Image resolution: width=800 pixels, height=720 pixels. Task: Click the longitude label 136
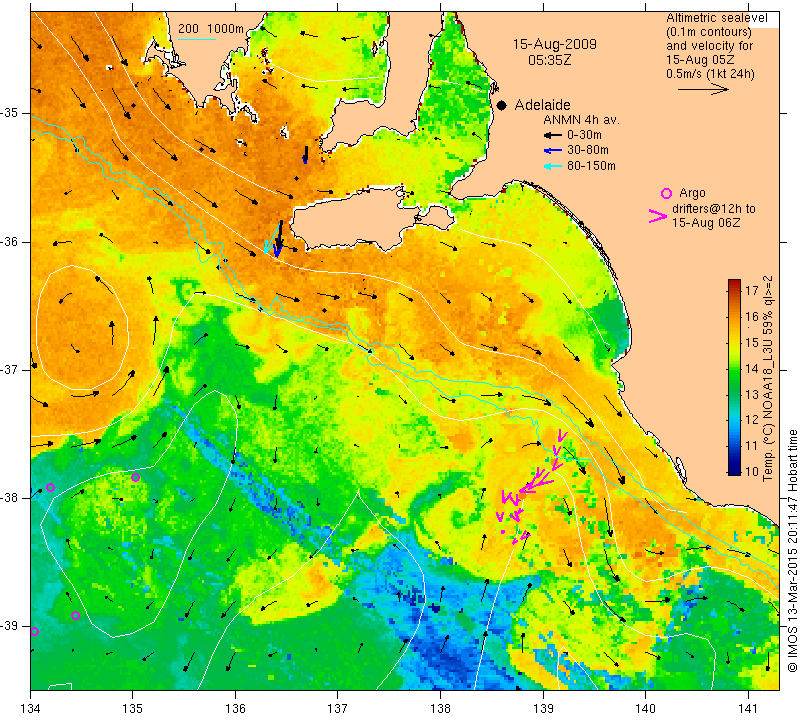[x=235, y=708]
